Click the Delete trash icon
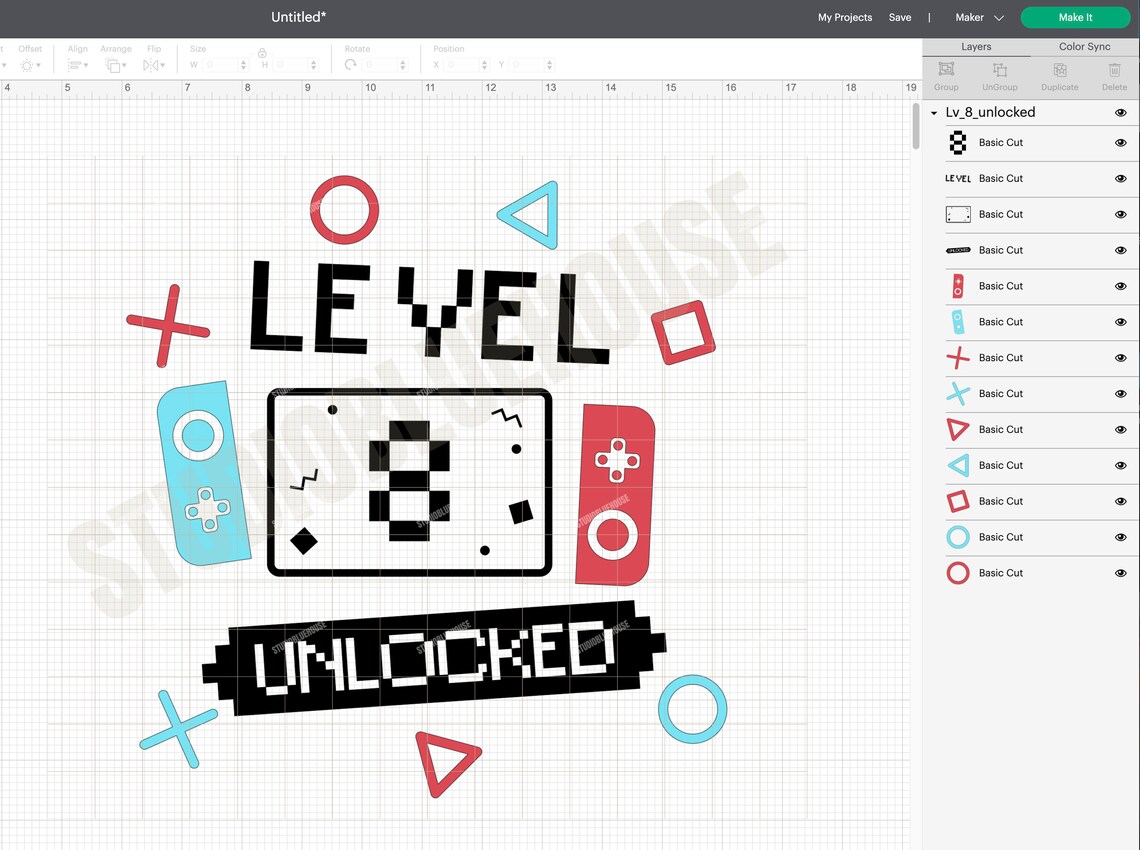The width and height of the screenshot is (1140, 850). pos(1114,71)
